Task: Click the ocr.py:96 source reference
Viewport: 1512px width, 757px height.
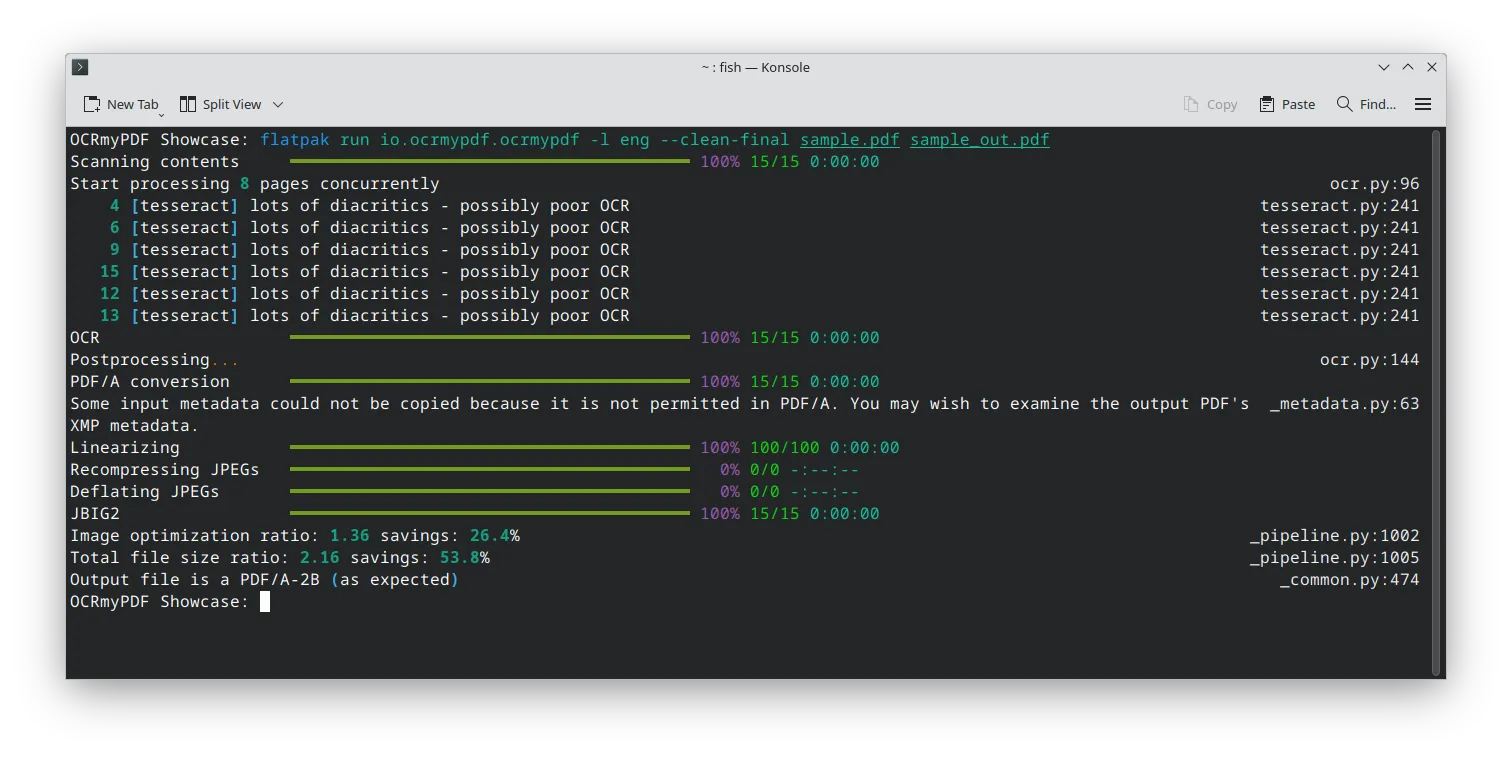Action: coord(1375,183)
